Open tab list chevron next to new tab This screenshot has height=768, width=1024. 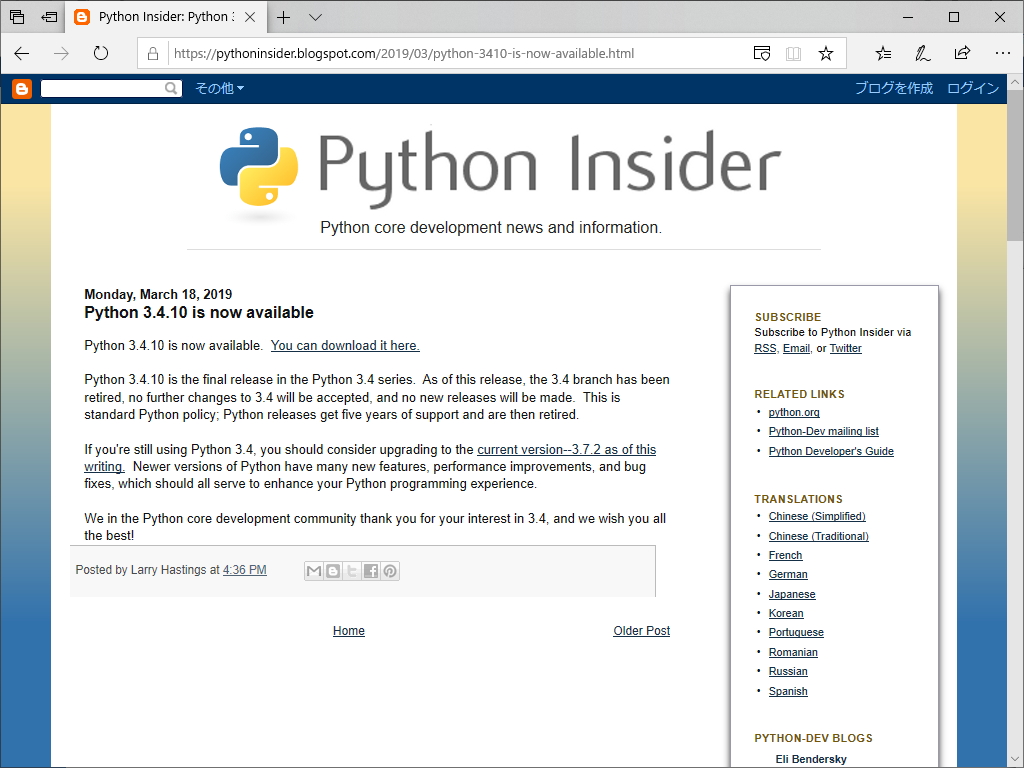[x=315, y=17]
